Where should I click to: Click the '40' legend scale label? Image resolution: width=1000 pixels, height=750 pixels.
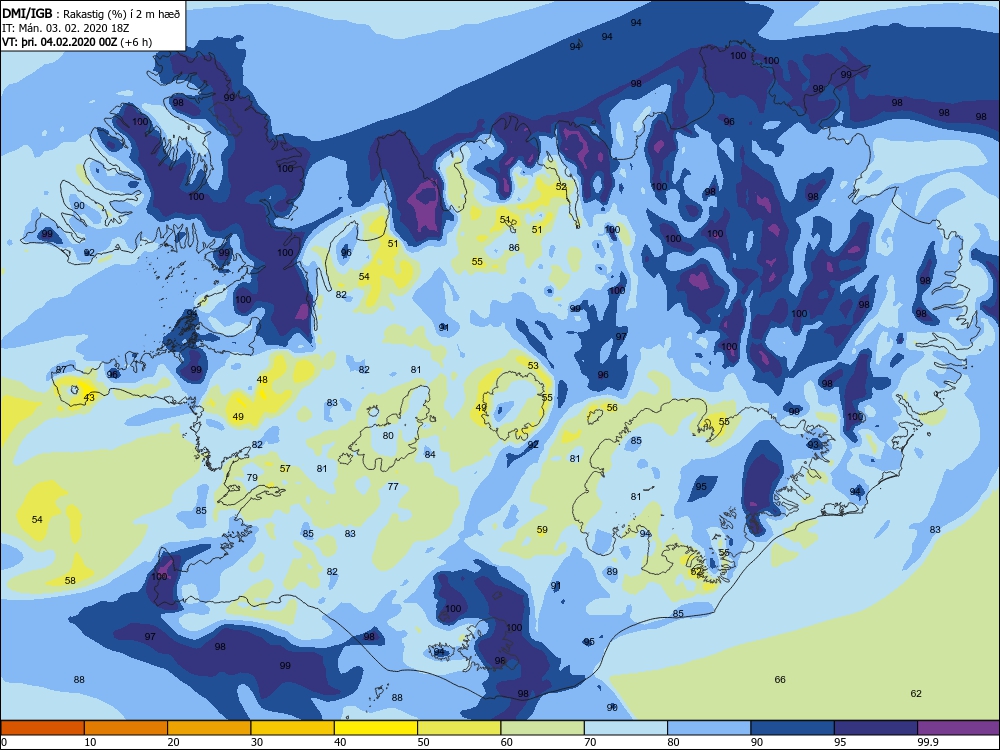point(340,742)
